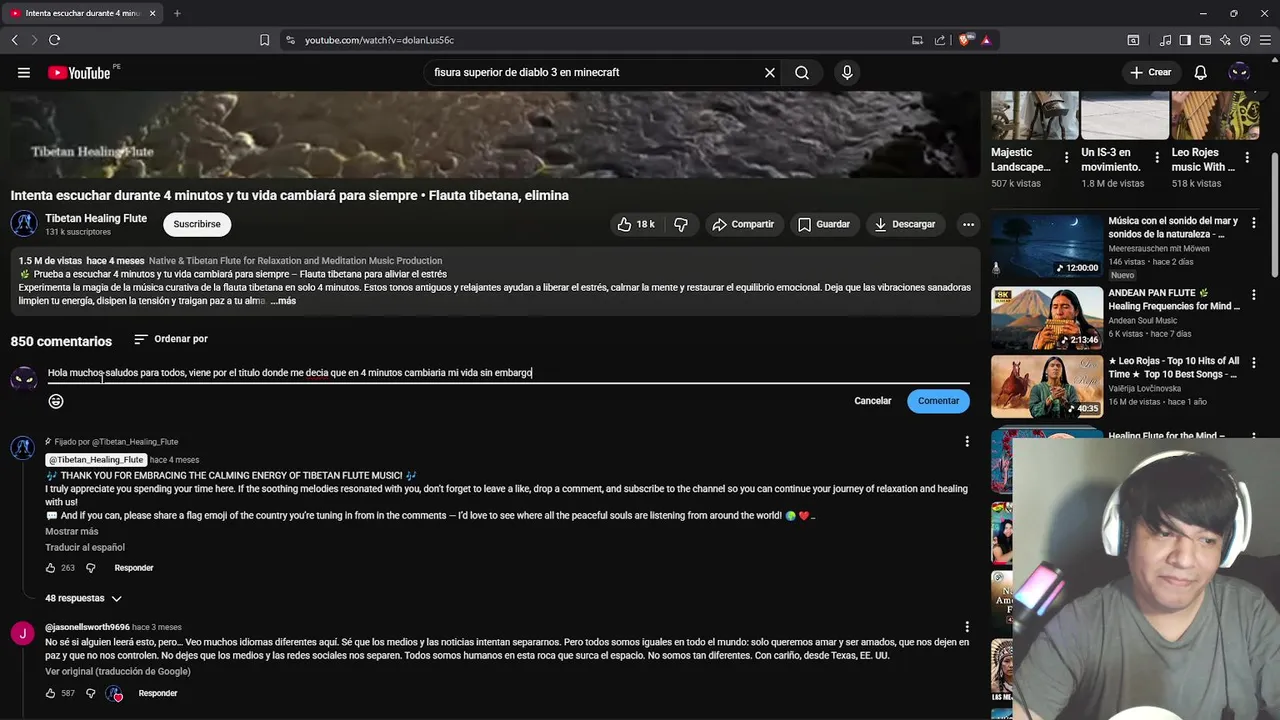Open Tibetan Healing Flute channel name
1280x720 pixels.
coord(96,218)
